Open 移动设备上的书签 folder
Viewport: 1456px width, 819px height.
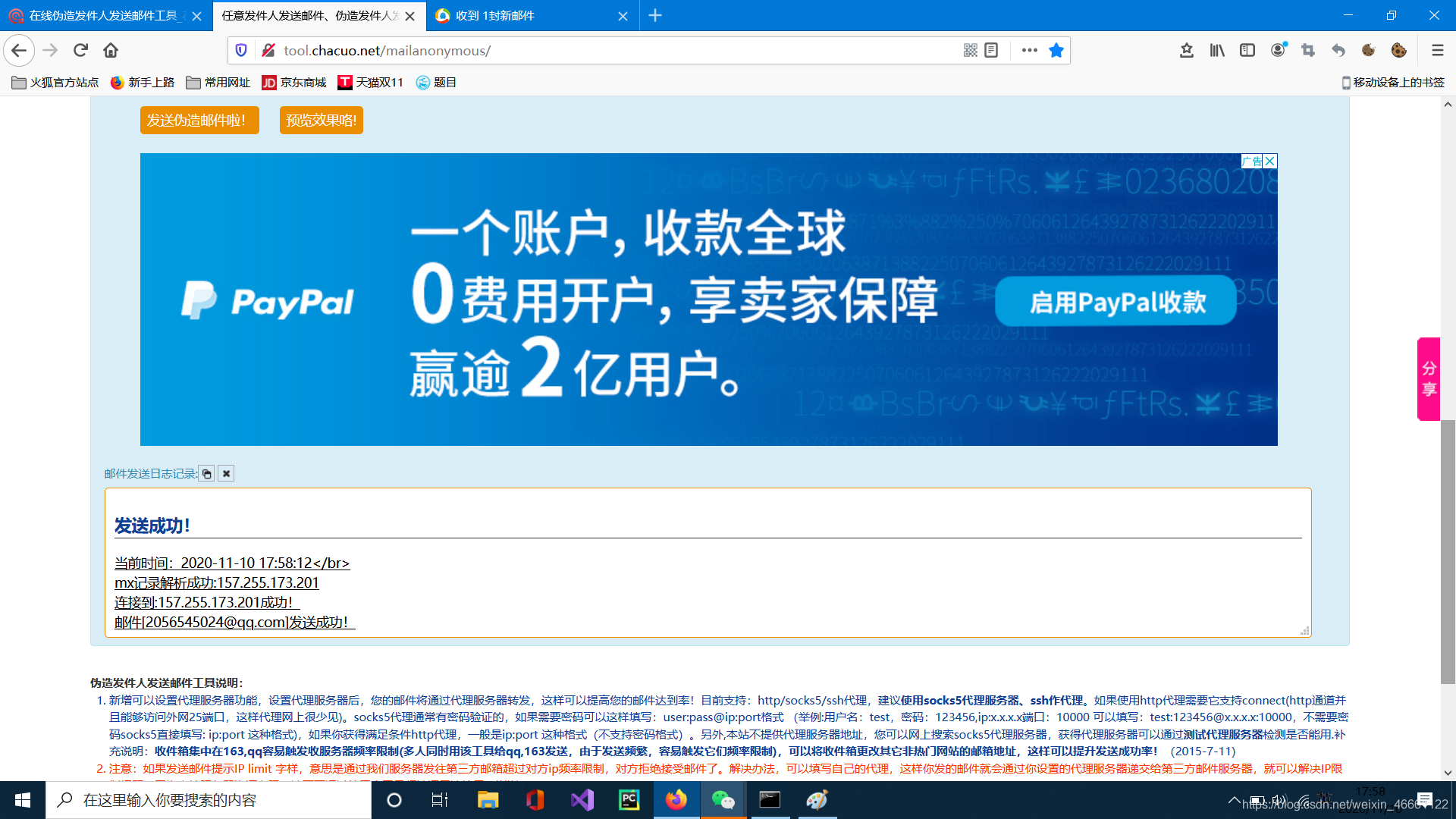[1393, 82]
